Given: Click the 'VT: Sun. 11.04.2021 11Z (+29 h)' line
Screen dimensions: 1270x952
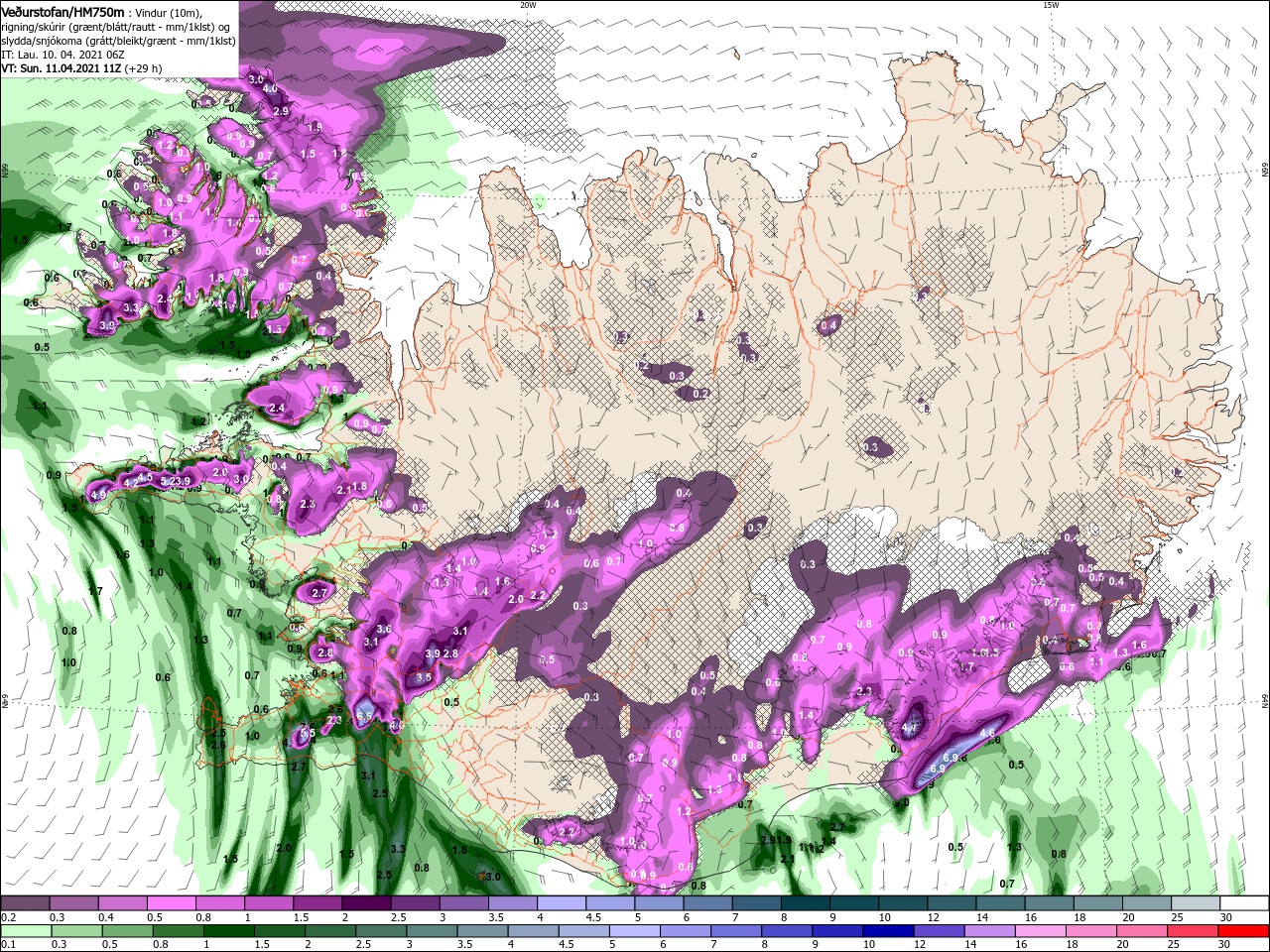Looking at the screenshot, I should 82,68.
